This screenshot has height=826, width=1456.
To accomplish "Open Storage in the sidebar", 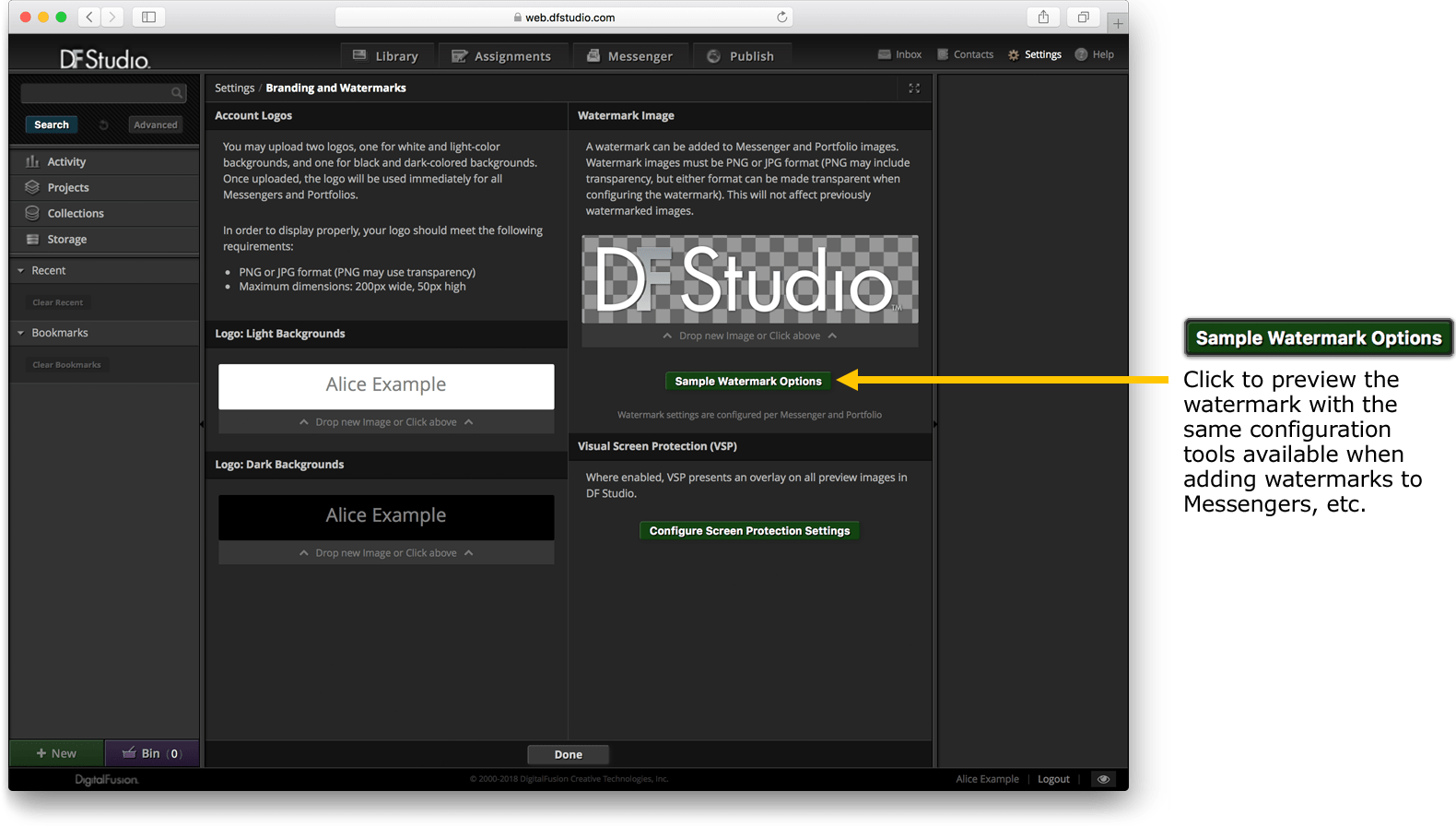I will coord(104,239).
